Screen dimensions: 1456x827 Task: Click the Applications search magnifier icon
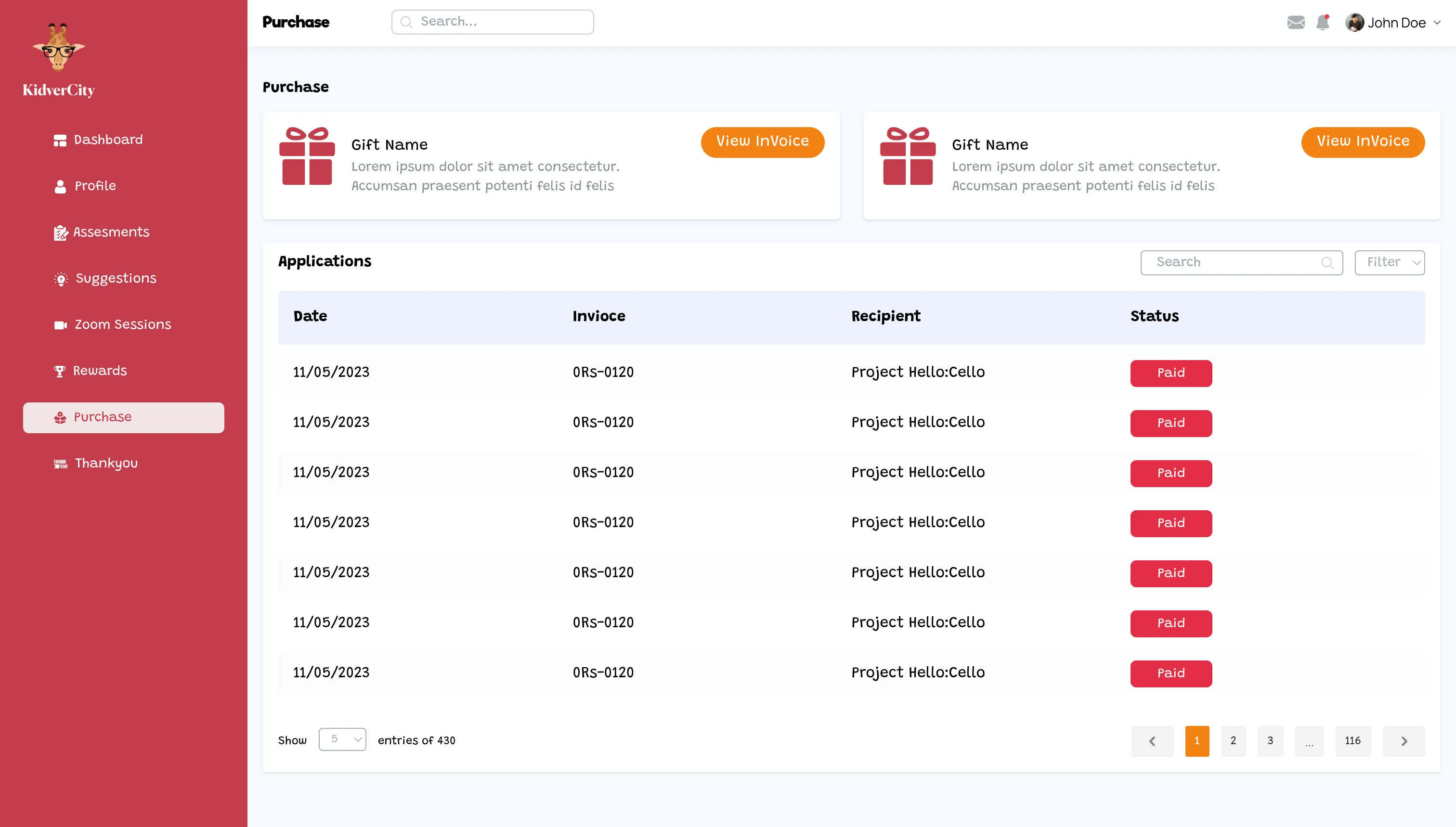pyautogui.click(x=1327, y=262)
